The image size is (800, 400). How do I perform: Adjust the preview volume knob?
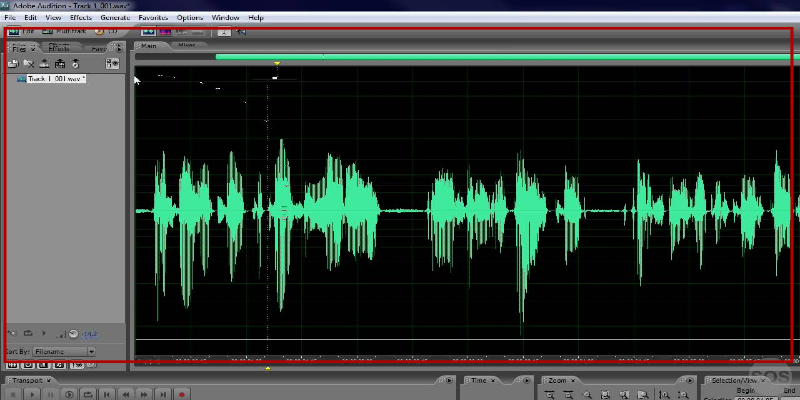pyautogui.click(x=73, y=334)
